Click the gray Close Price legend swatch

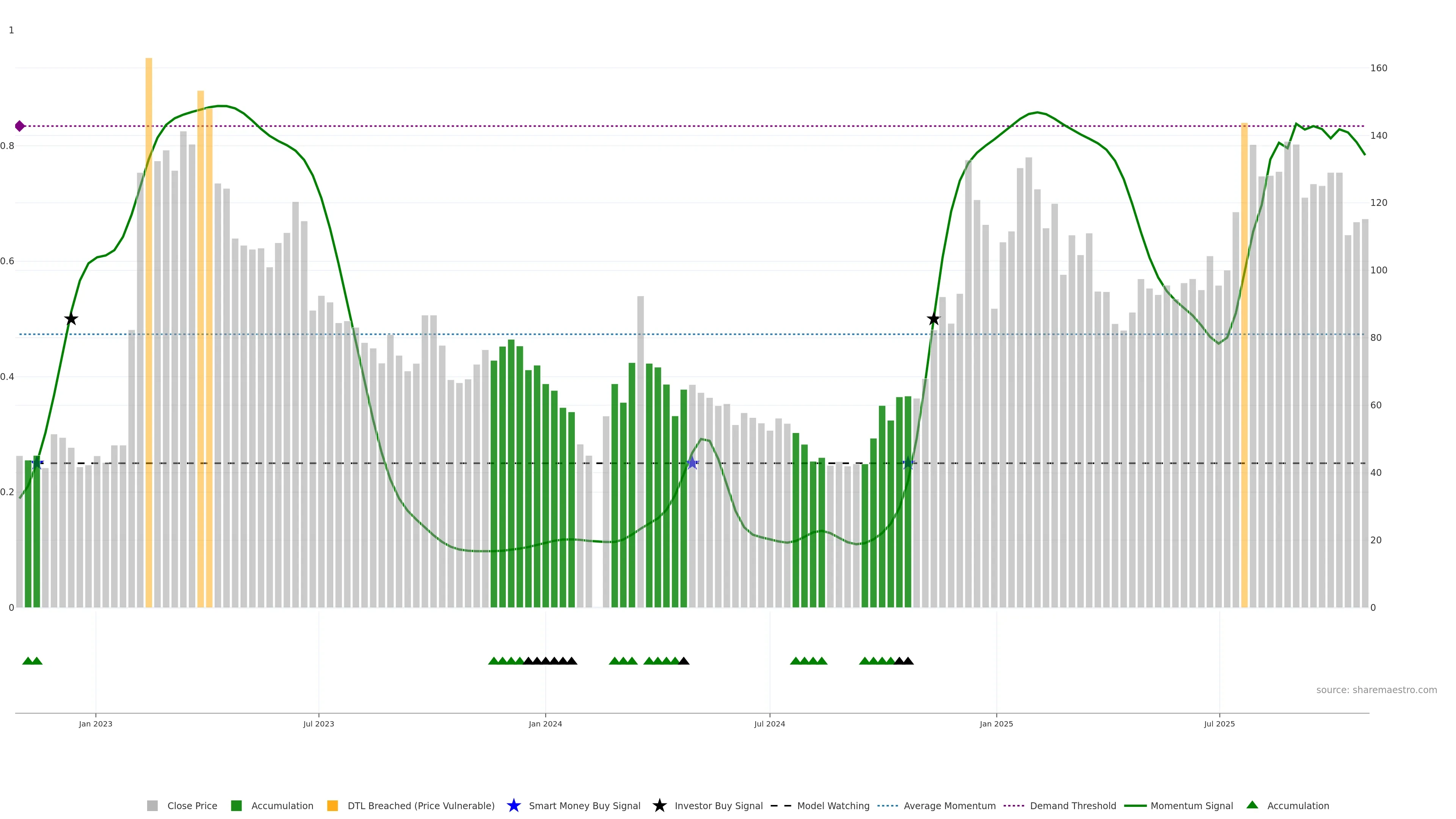coord(152,805)
